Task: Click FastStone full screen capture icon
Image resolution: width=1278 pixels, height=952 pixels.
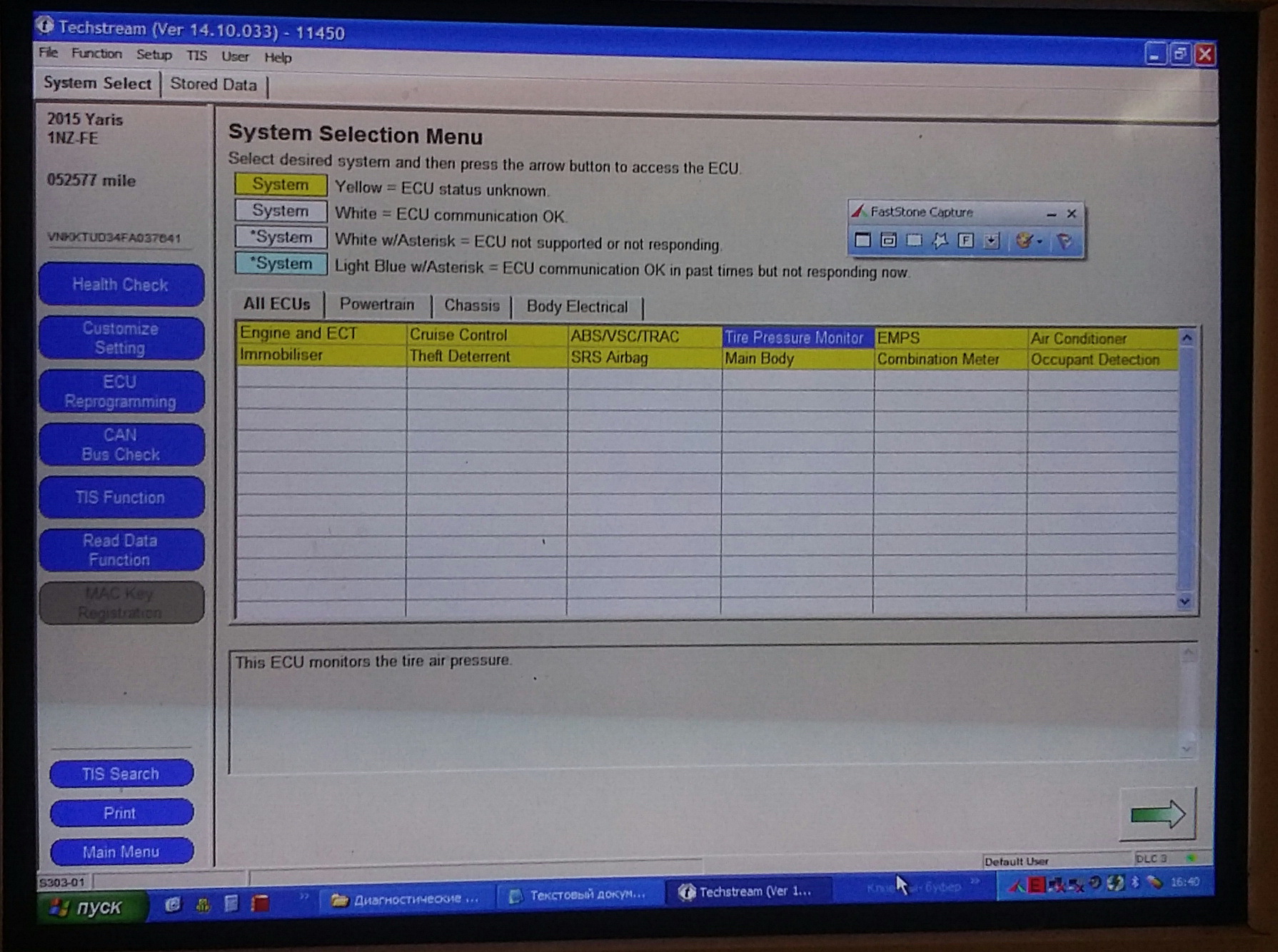Action: pyautogui.click(x=965, y=240)
